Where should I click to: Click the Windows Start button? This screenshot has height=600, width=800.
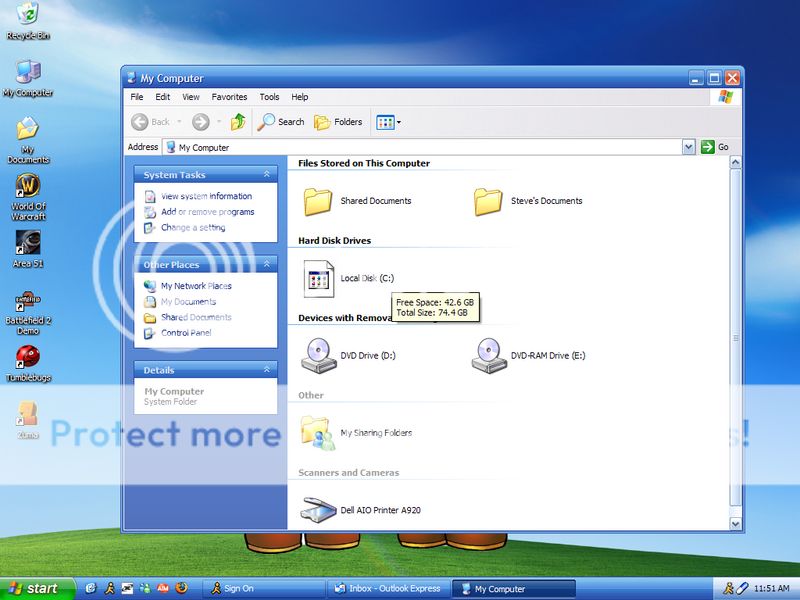34,588
